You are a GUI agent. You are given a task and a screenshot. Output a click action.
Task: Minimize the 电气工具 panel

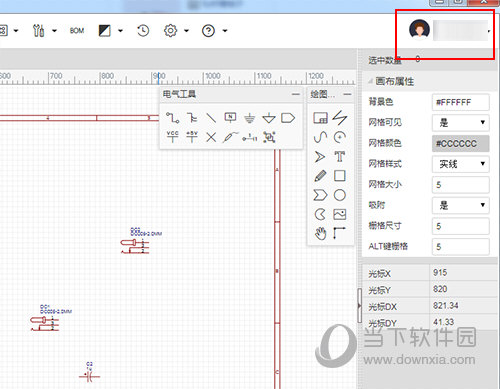296,94
